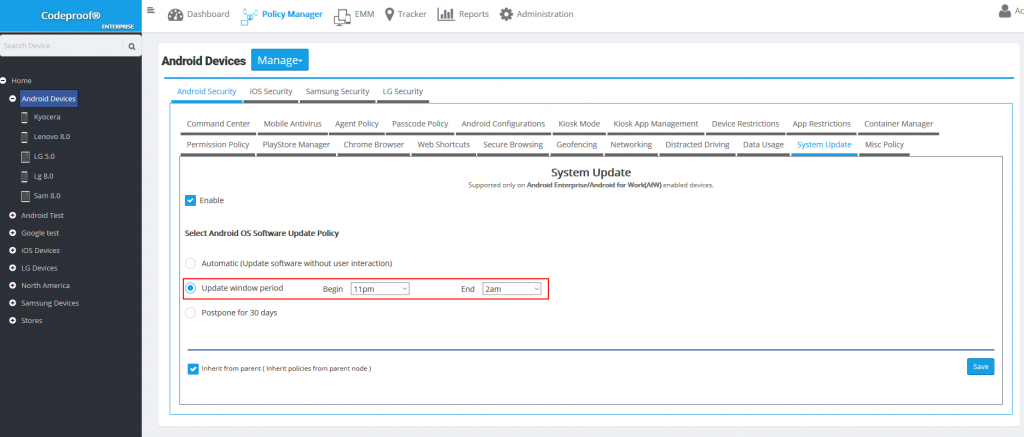Viewport: 1024px width, 437px height.
Task: Open the Data Usage tab
Action: (x=763, y=145)
